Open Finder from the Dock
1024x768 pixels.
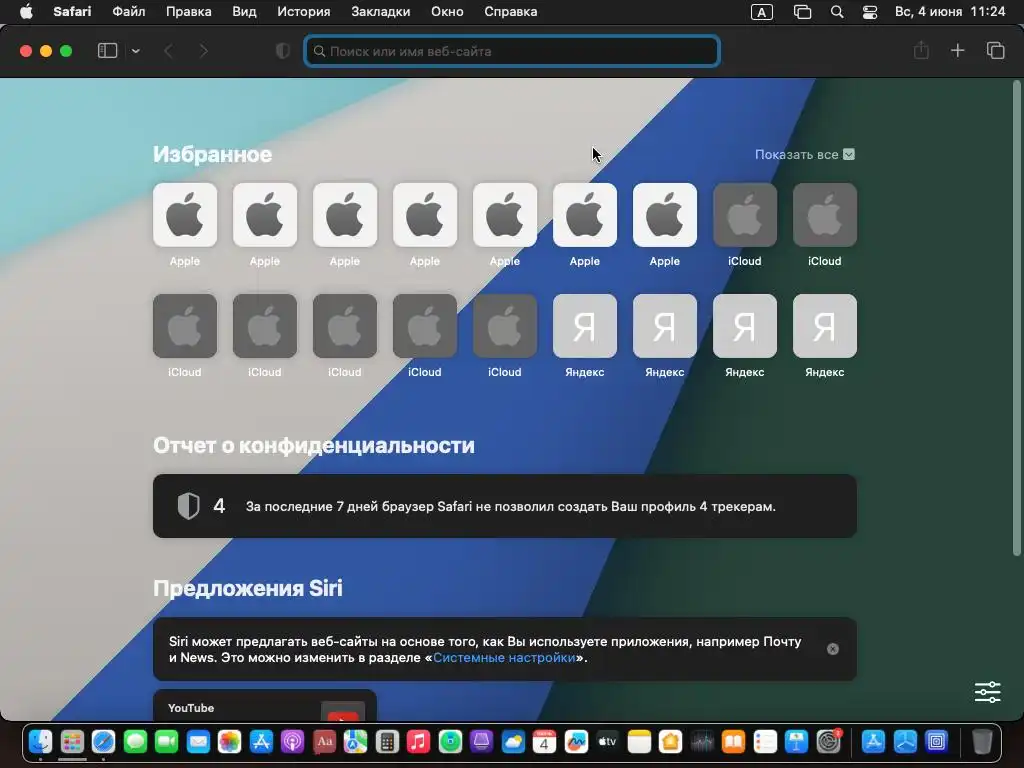pyautogui.click(x=40, y=742)
